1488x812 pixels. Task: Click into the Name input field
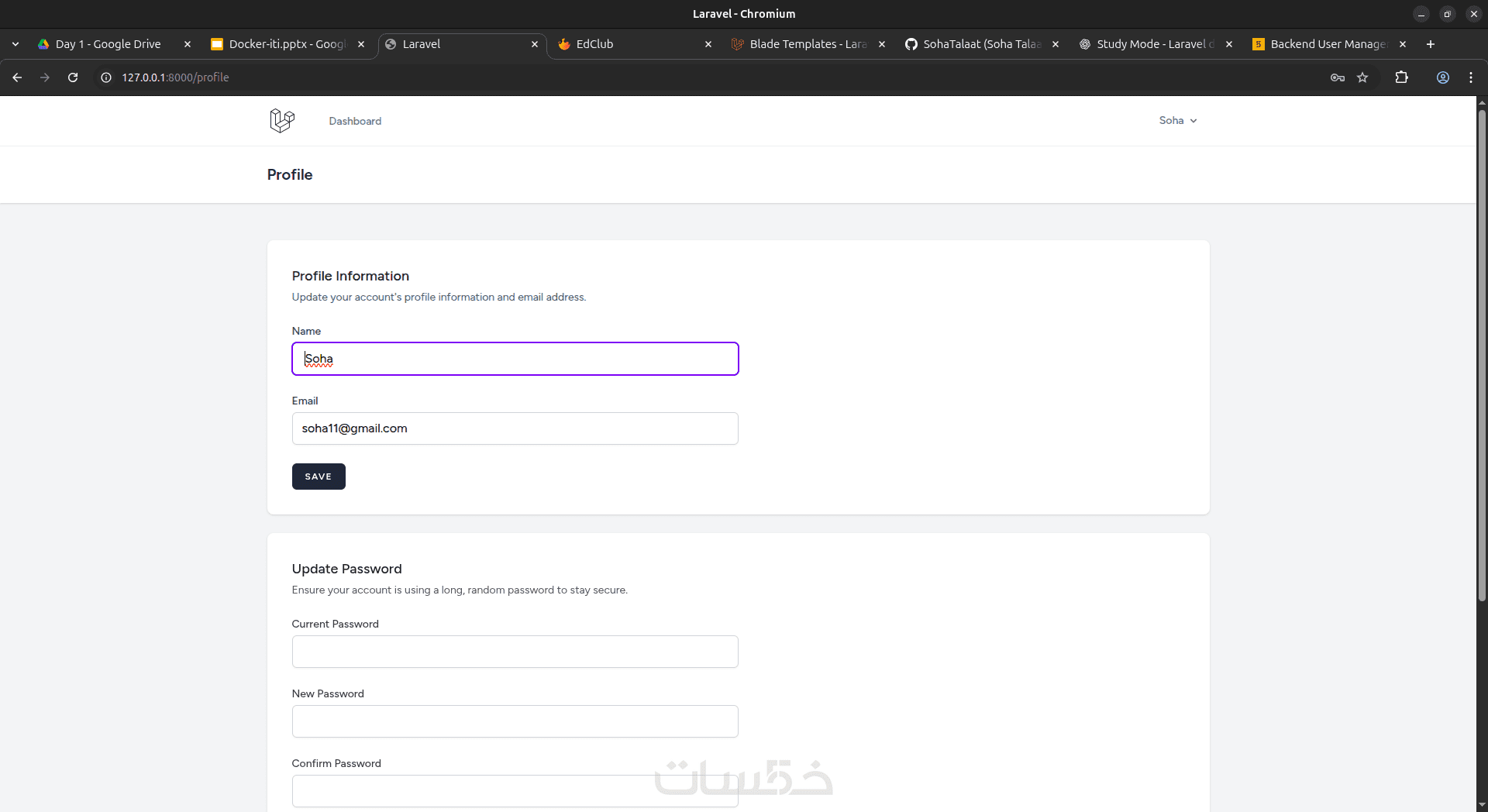pyautogui.click(x=515, y=359)
